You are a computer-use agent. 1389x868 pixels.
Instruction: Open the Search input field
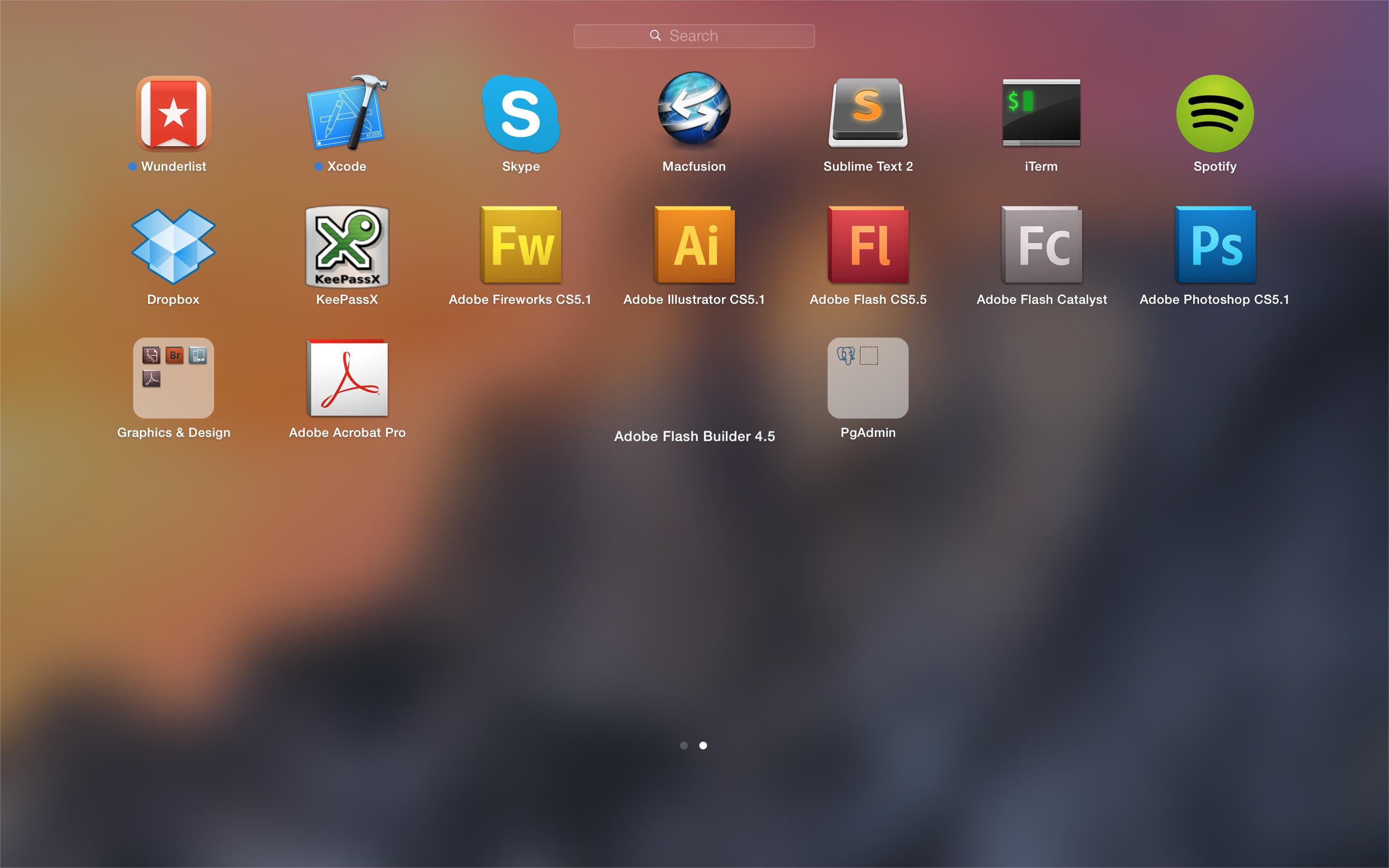pos(694,36)
